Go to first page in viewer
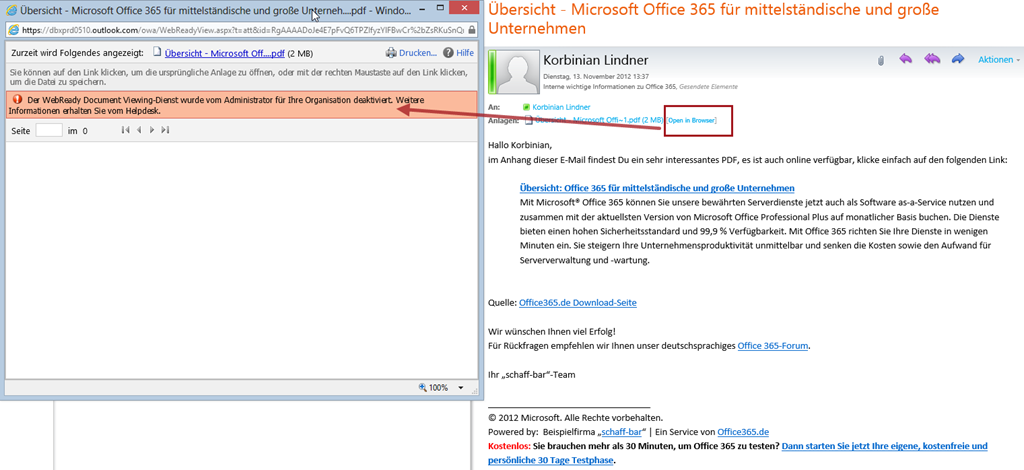Viewport: 1024px width, 470px height. [125, 131]
